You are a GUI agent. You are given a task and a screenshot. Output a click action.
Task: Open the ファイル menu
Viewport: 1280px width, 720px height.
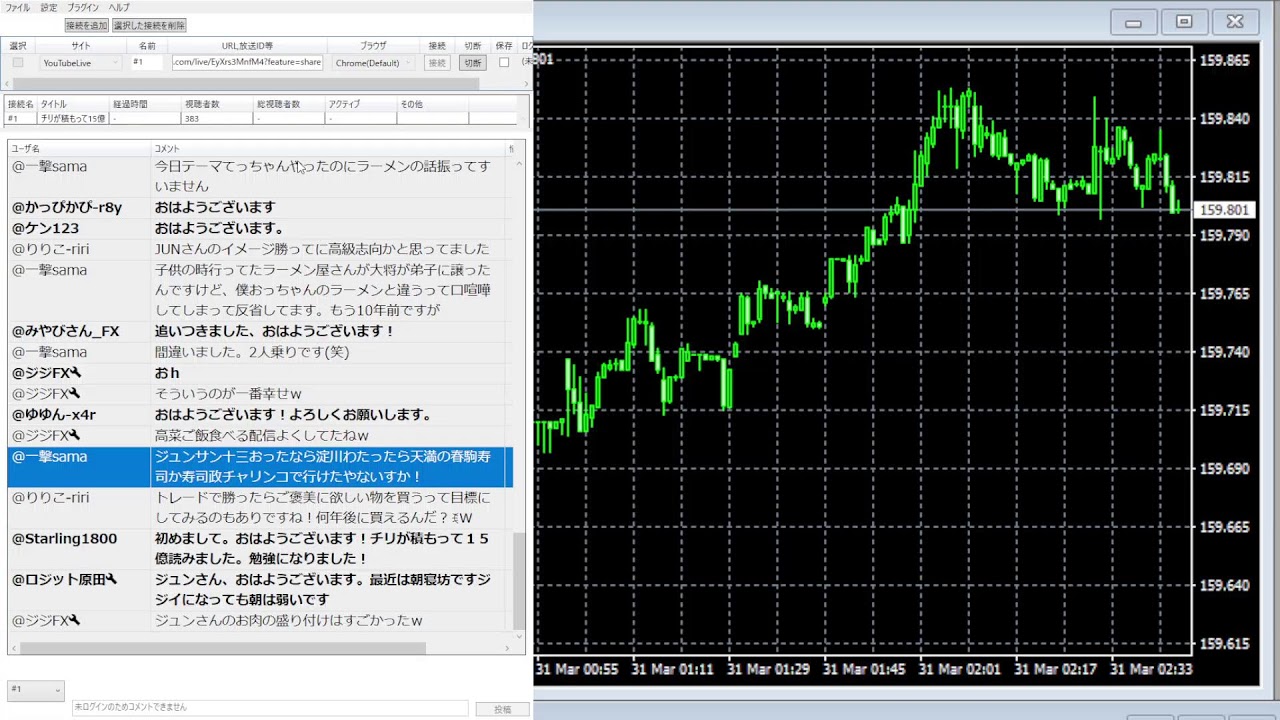[x=18, y=8]
